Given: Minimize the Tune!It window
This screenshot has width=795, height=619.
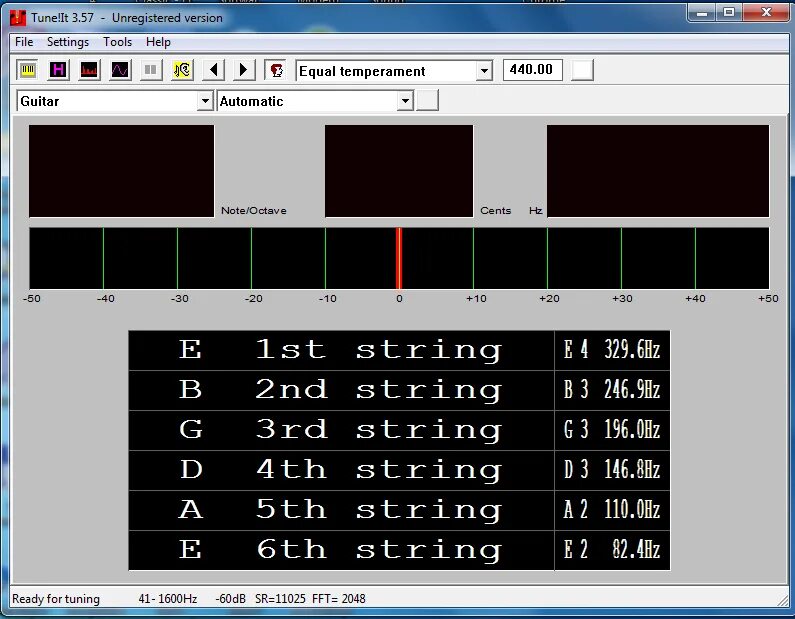Looking at the screenshot, I should [x=702, y=13].
